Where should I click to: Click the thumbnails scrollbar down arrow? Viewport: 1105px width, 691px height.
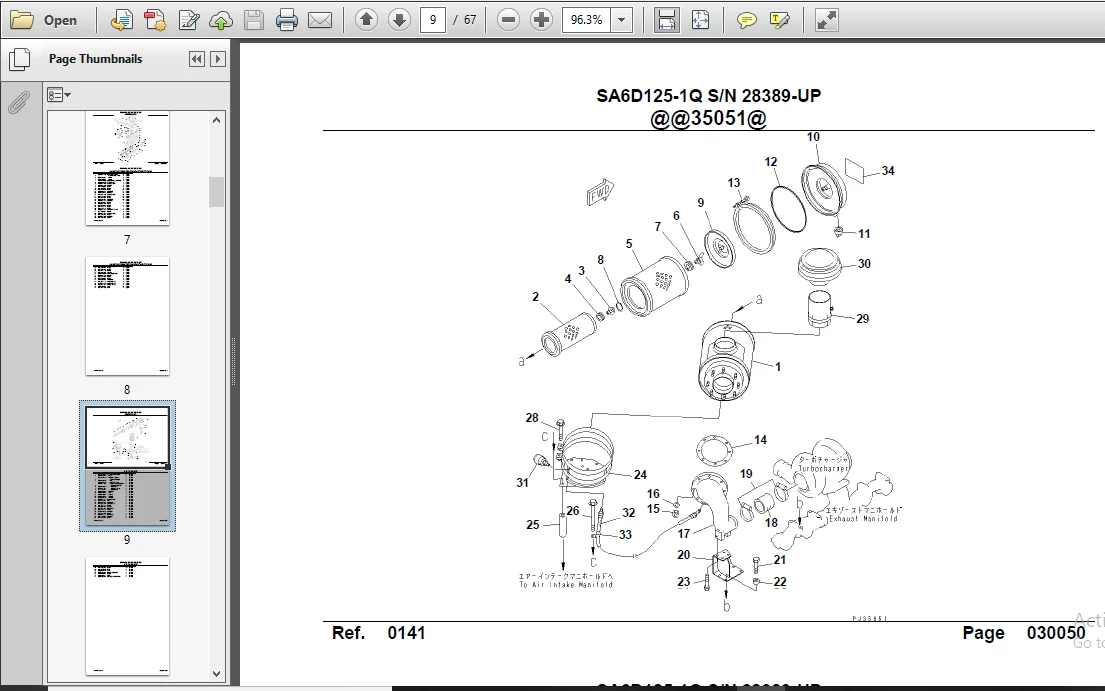(x=216, y=673)
